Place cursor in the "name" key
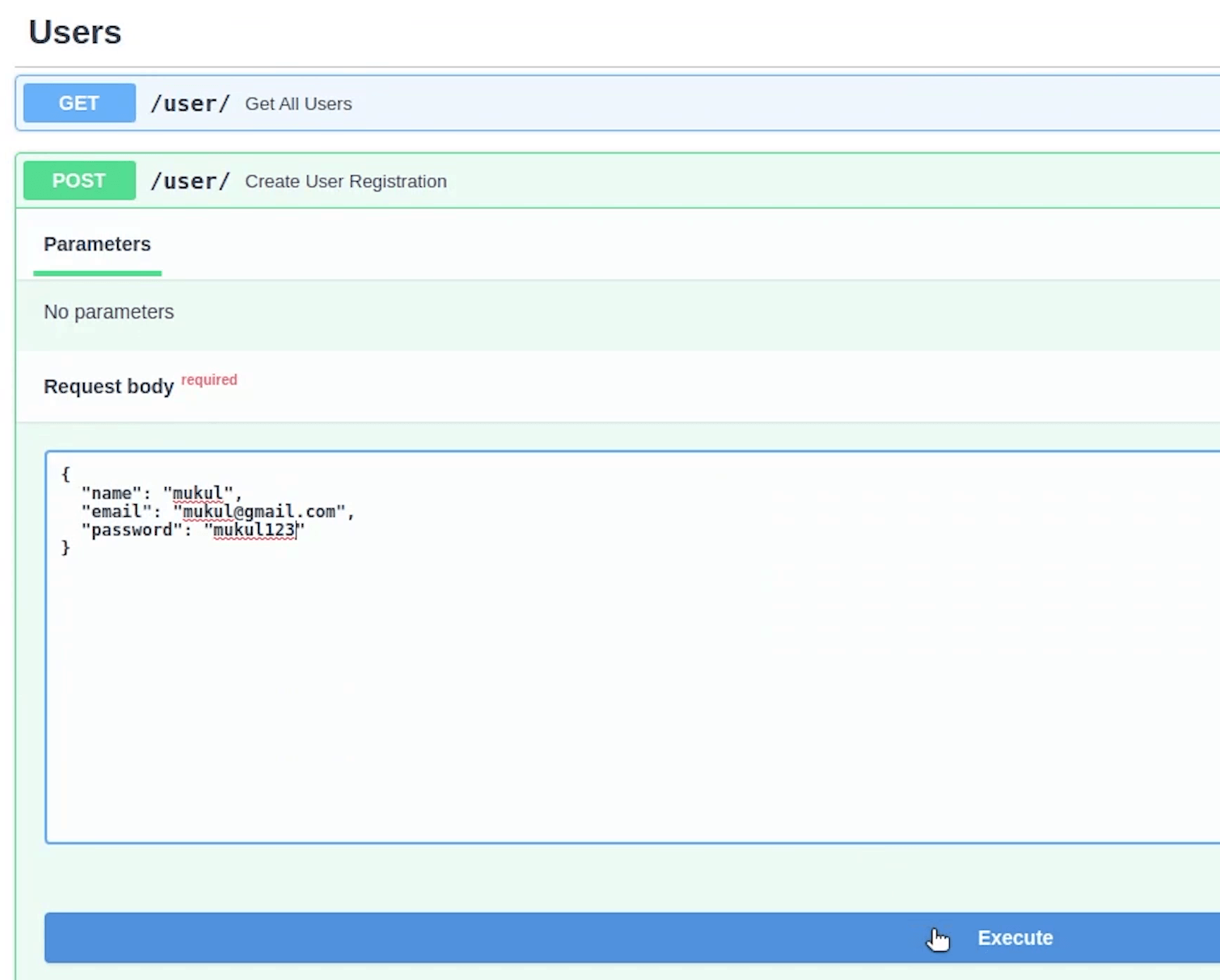 pyautogui.click(x=111, y=493)
